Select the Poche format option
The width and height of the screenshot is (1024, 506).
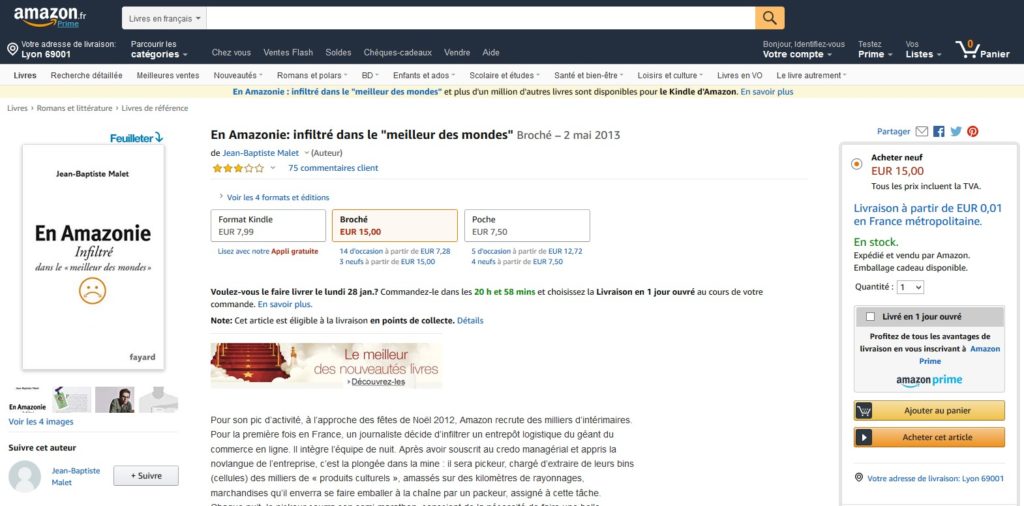(526, 225)
